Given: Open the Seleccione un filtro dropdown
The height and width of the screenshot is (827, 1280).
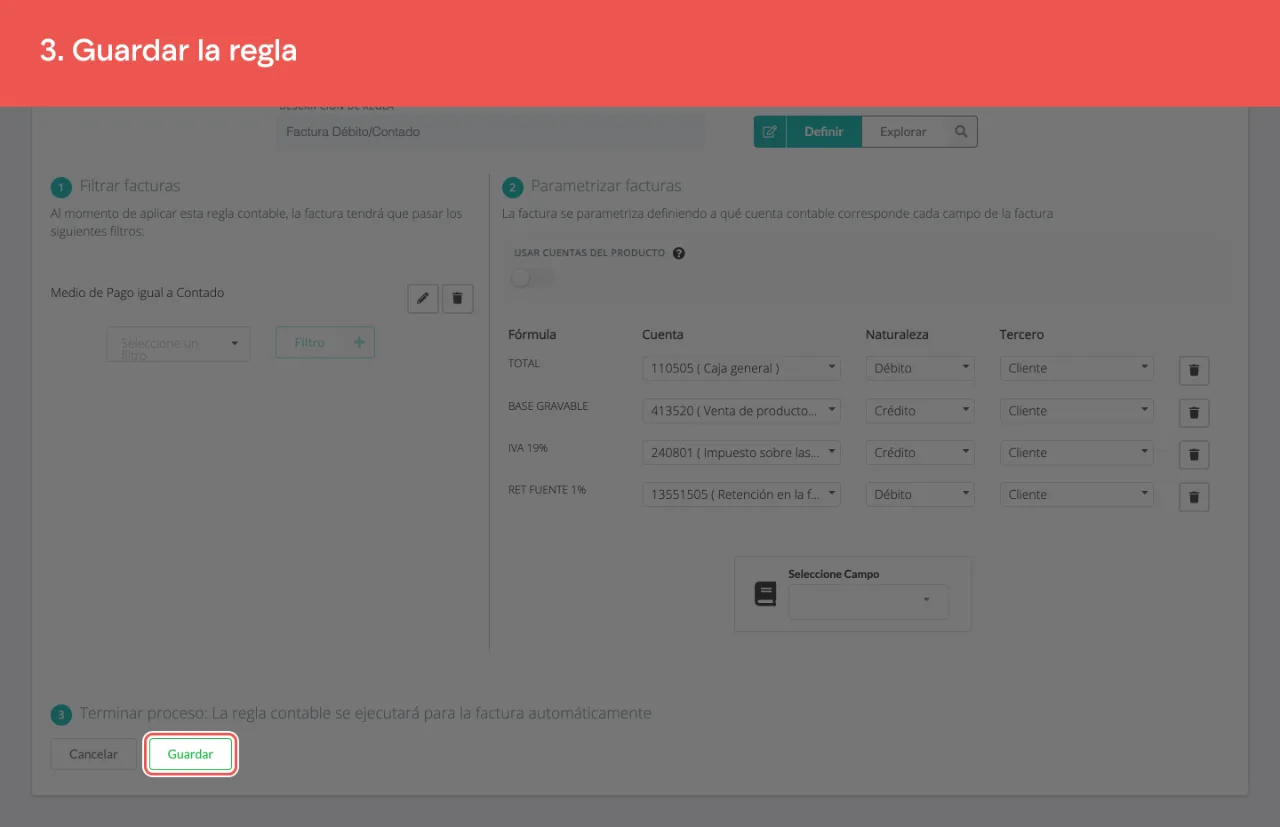Looking at the screenshot, I should pos(178,343).
